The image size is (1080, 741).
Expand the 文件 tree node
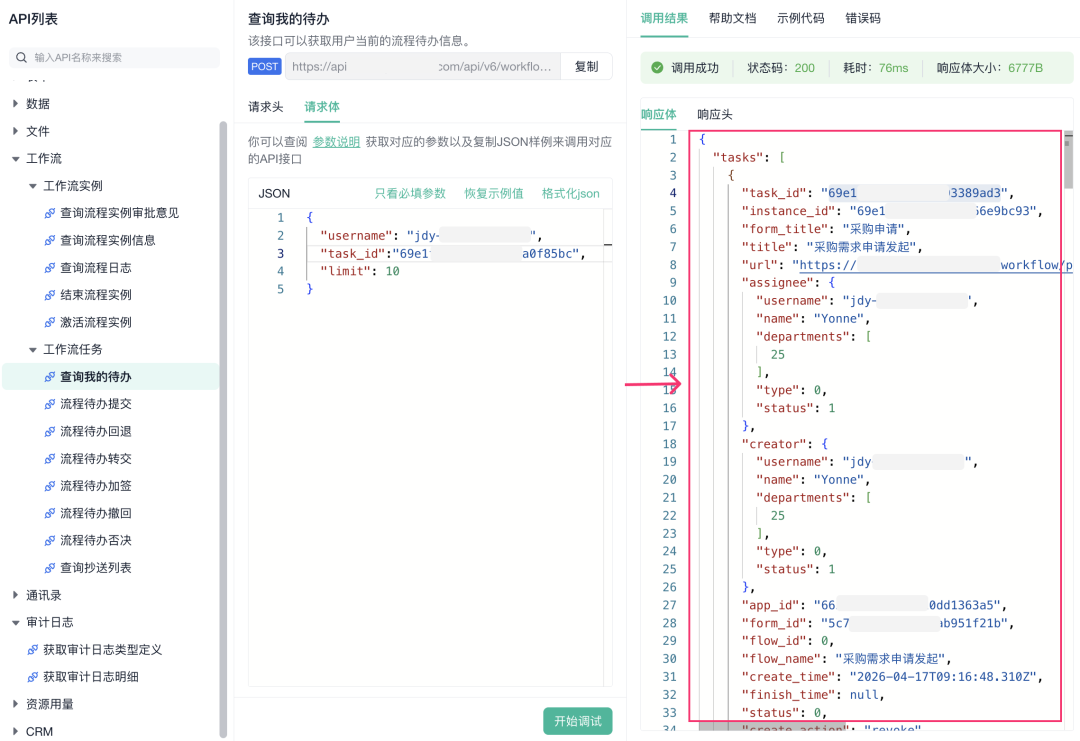click(x=15, y=131)
